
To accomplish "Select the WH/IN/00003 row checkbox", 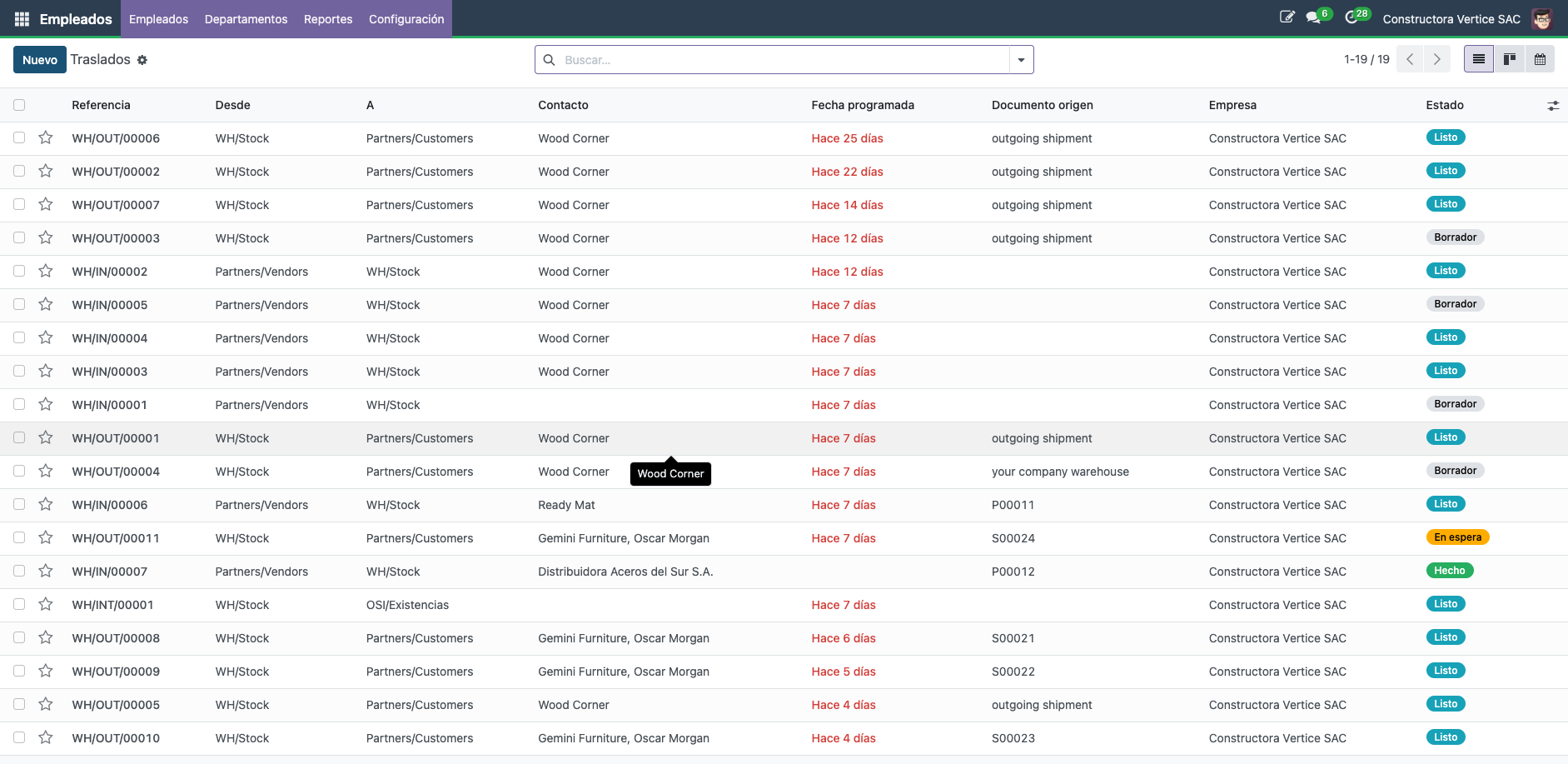I will 19,371.
